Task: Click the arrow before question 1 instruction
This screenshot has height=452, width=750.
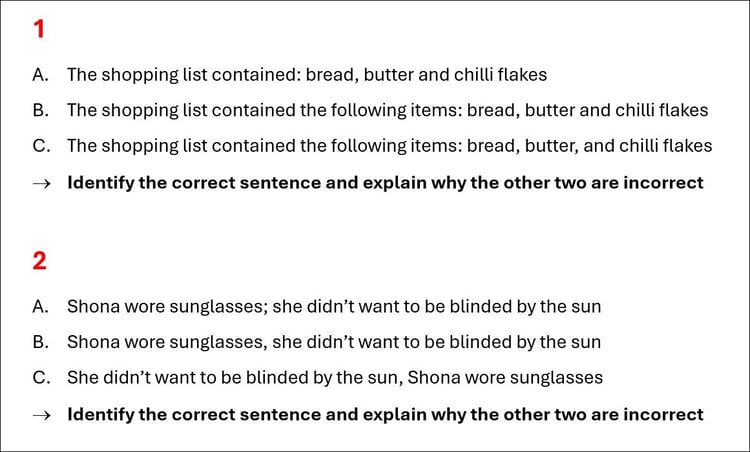Action: 42,184
